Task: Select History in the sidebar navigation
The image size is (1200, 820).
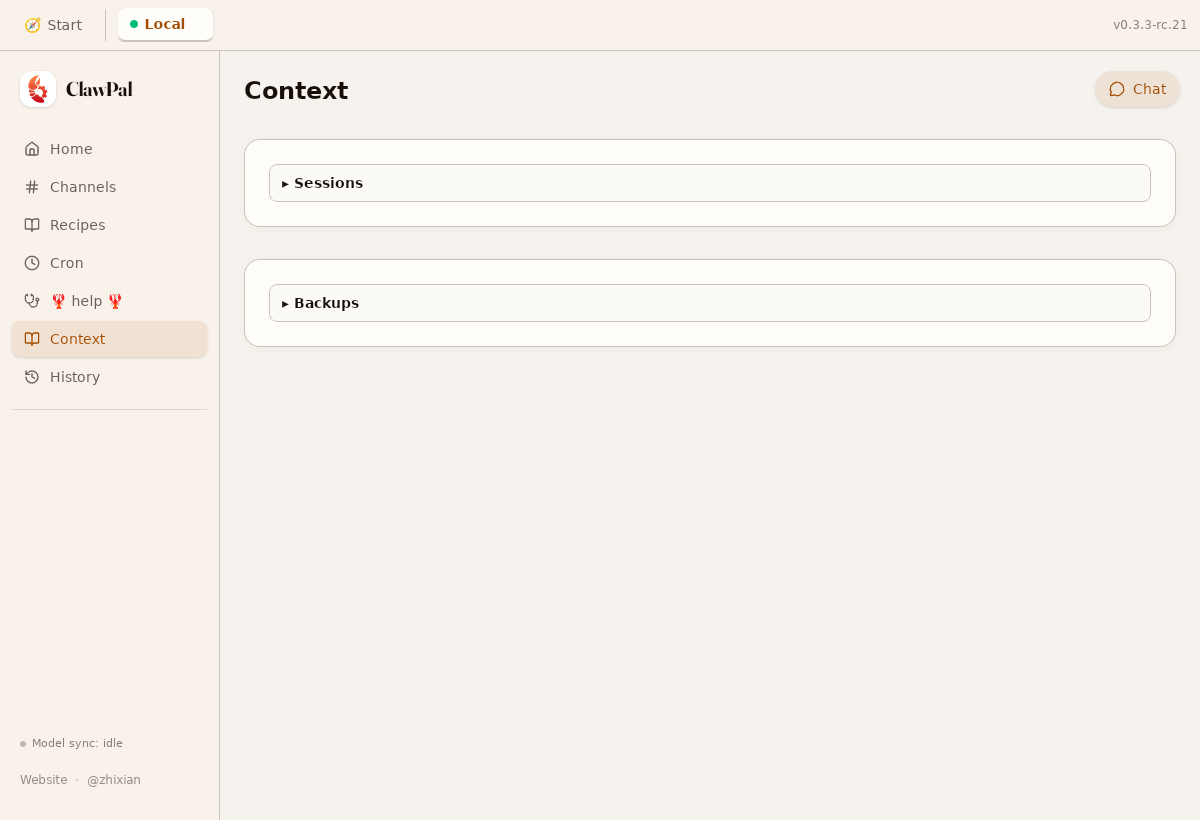Action: coord(74,376)
